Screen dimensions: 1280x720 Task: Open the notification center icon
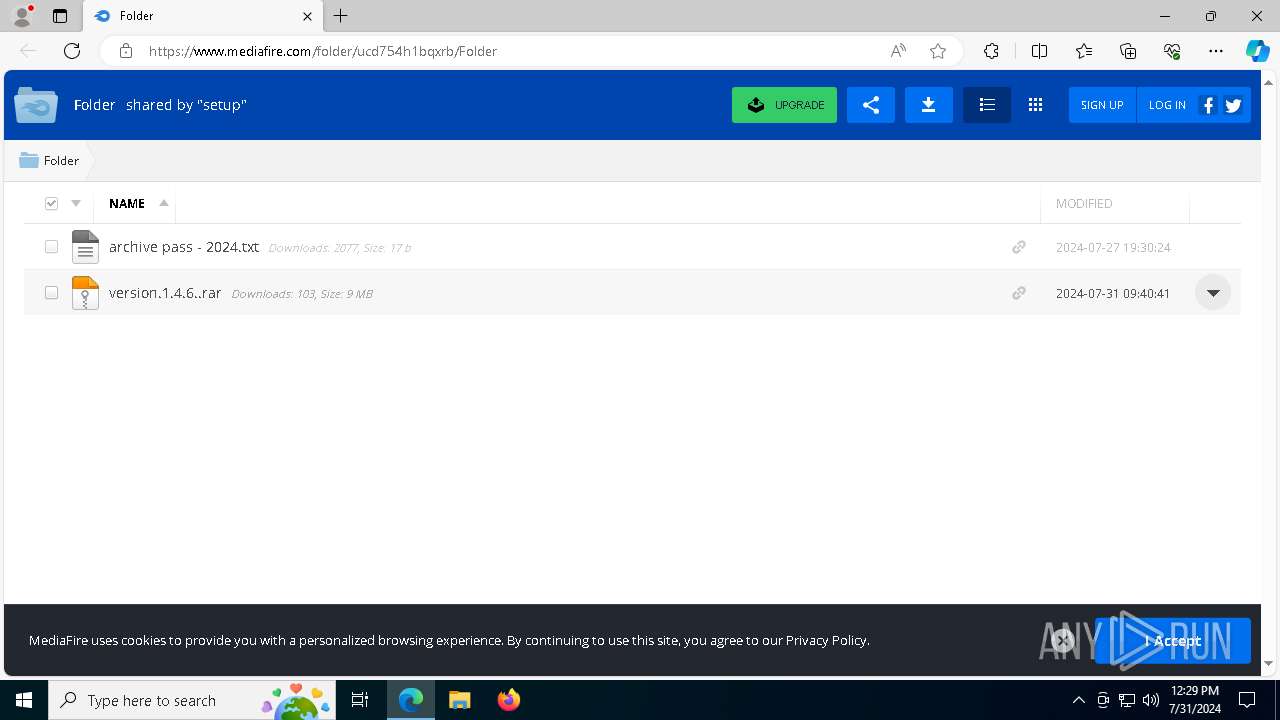click(x=1247, y=700)
